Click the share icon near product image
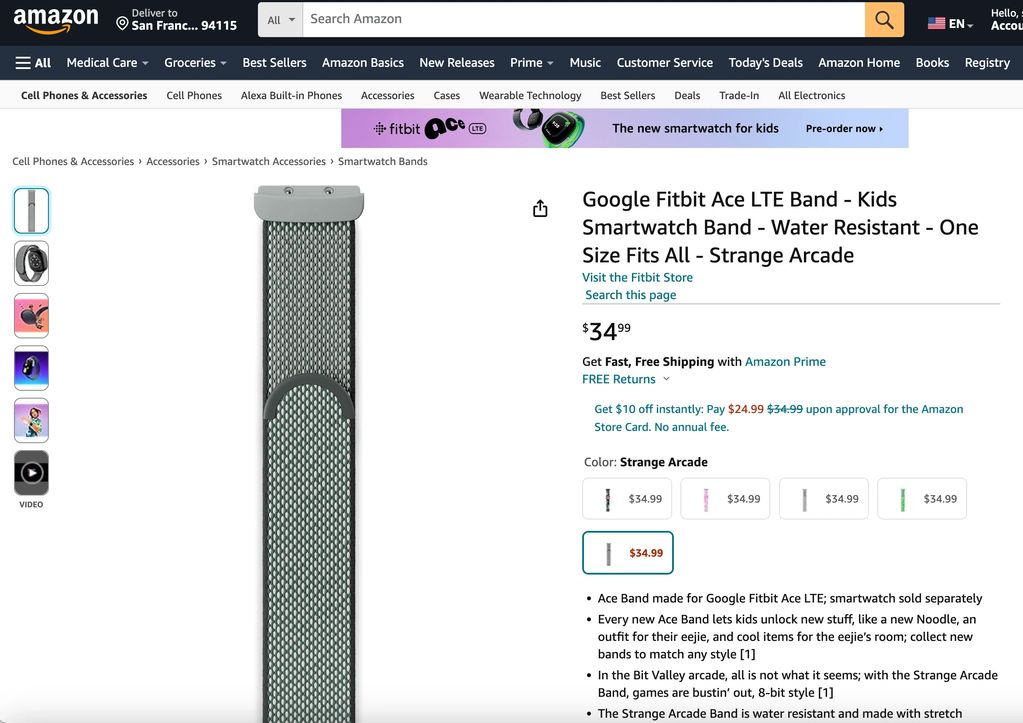The width and height of the screenshot is (1023, 723). (540, 208)
